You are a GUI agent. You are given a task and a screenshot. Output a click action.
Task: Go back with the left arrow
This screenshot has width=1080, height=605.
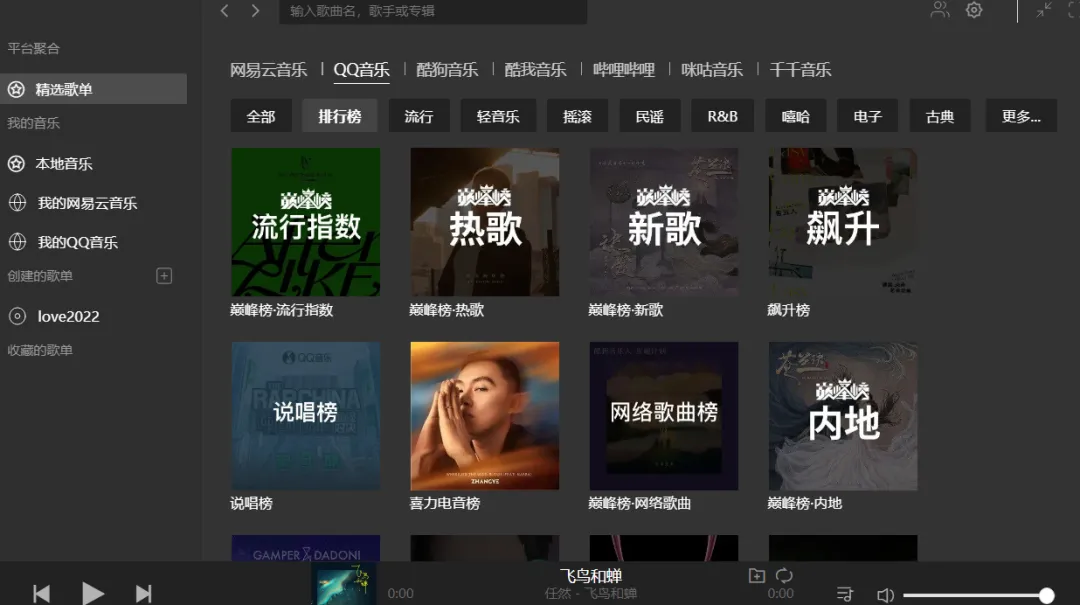tap(225, 11)
